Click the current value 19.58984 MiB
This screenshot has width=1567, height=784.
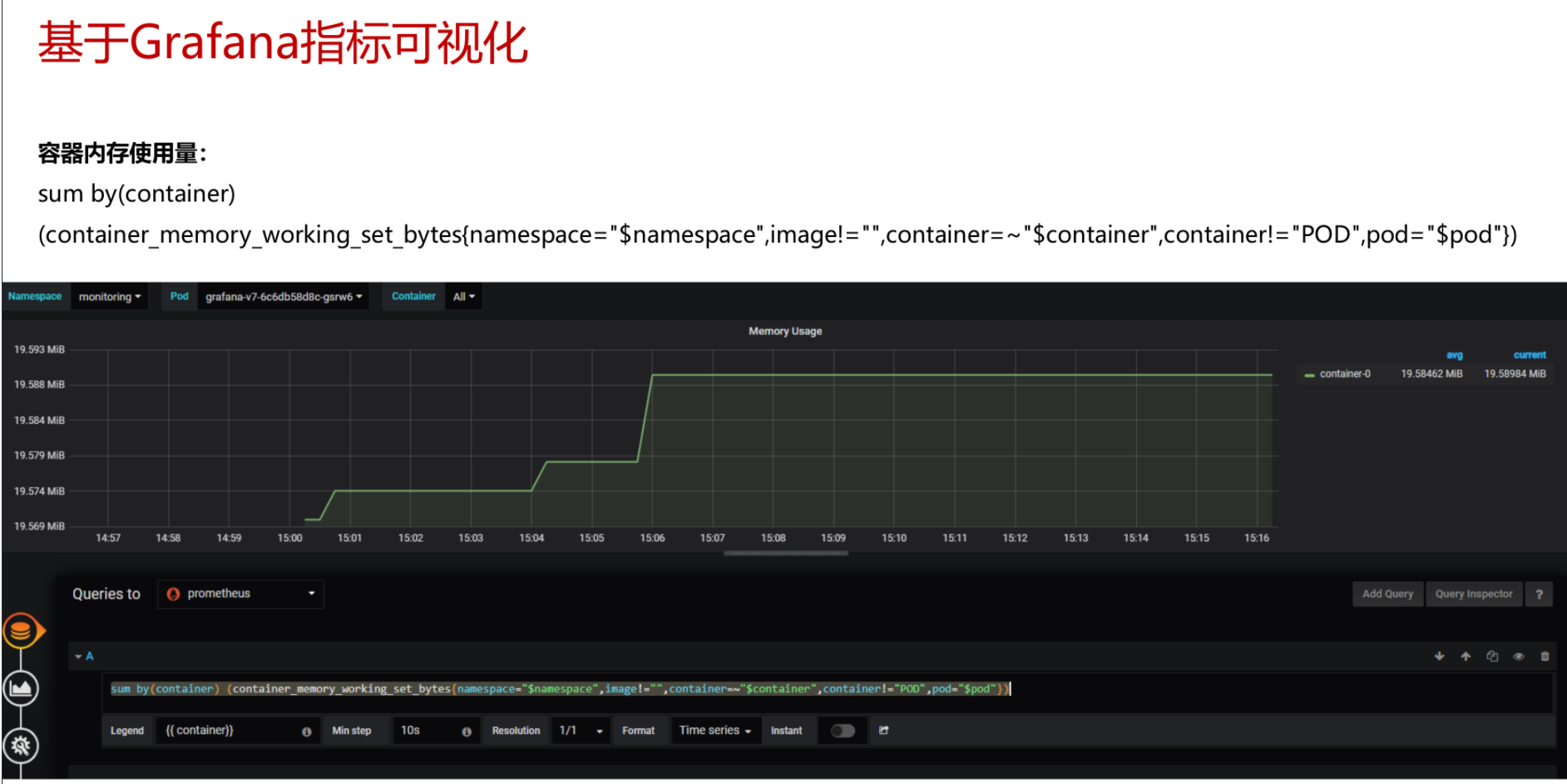(1515, 374)
